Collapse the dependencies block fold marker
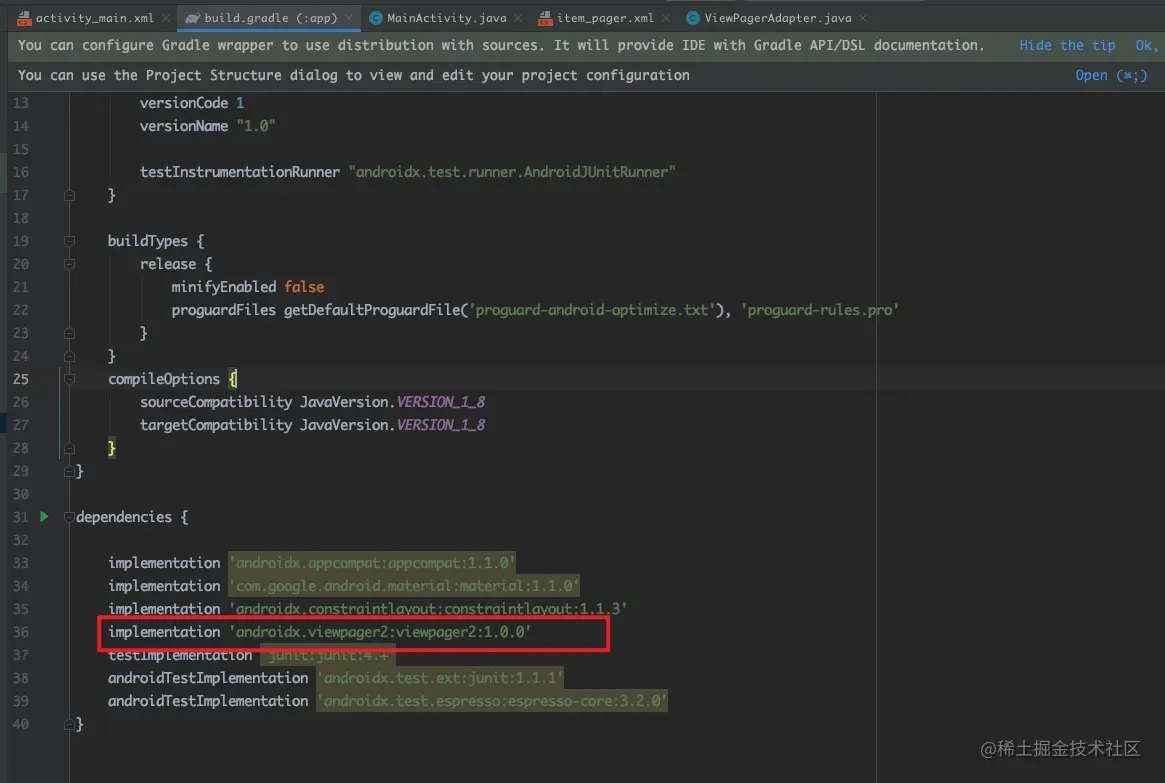 point(69,517)
